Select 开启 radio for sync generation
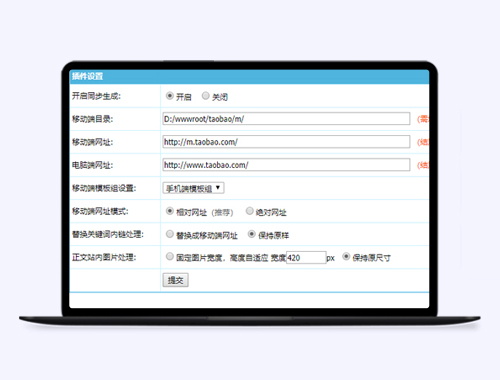Screen dimensions: 500x380 (x=170, y=96)
